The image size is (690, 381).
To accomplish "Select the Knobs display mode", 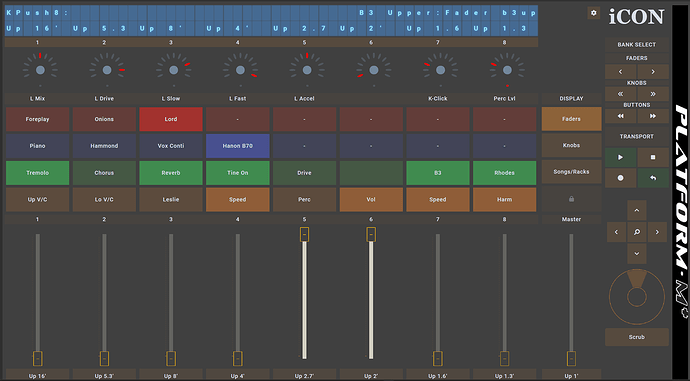I will (x=571, y=145).
